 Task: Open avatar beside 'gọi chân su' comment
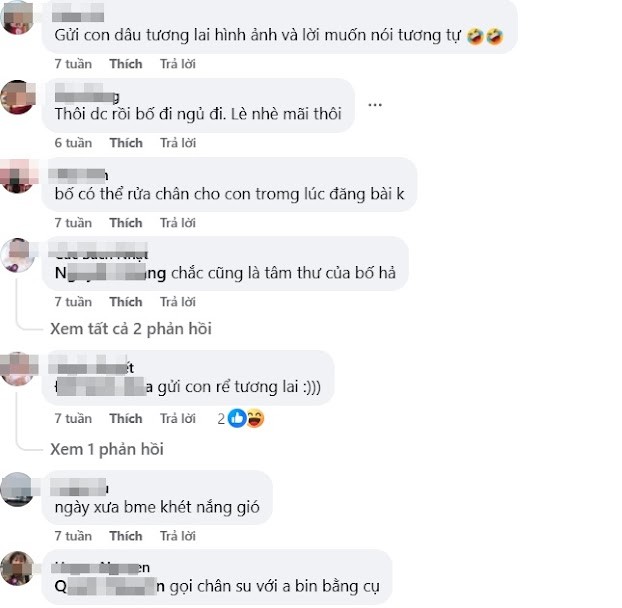(17, 568)
